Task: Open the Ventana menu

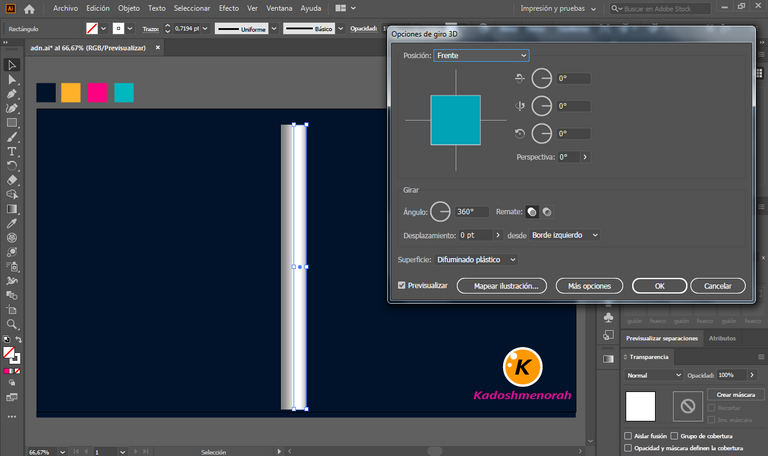Action: coord(279,8)
